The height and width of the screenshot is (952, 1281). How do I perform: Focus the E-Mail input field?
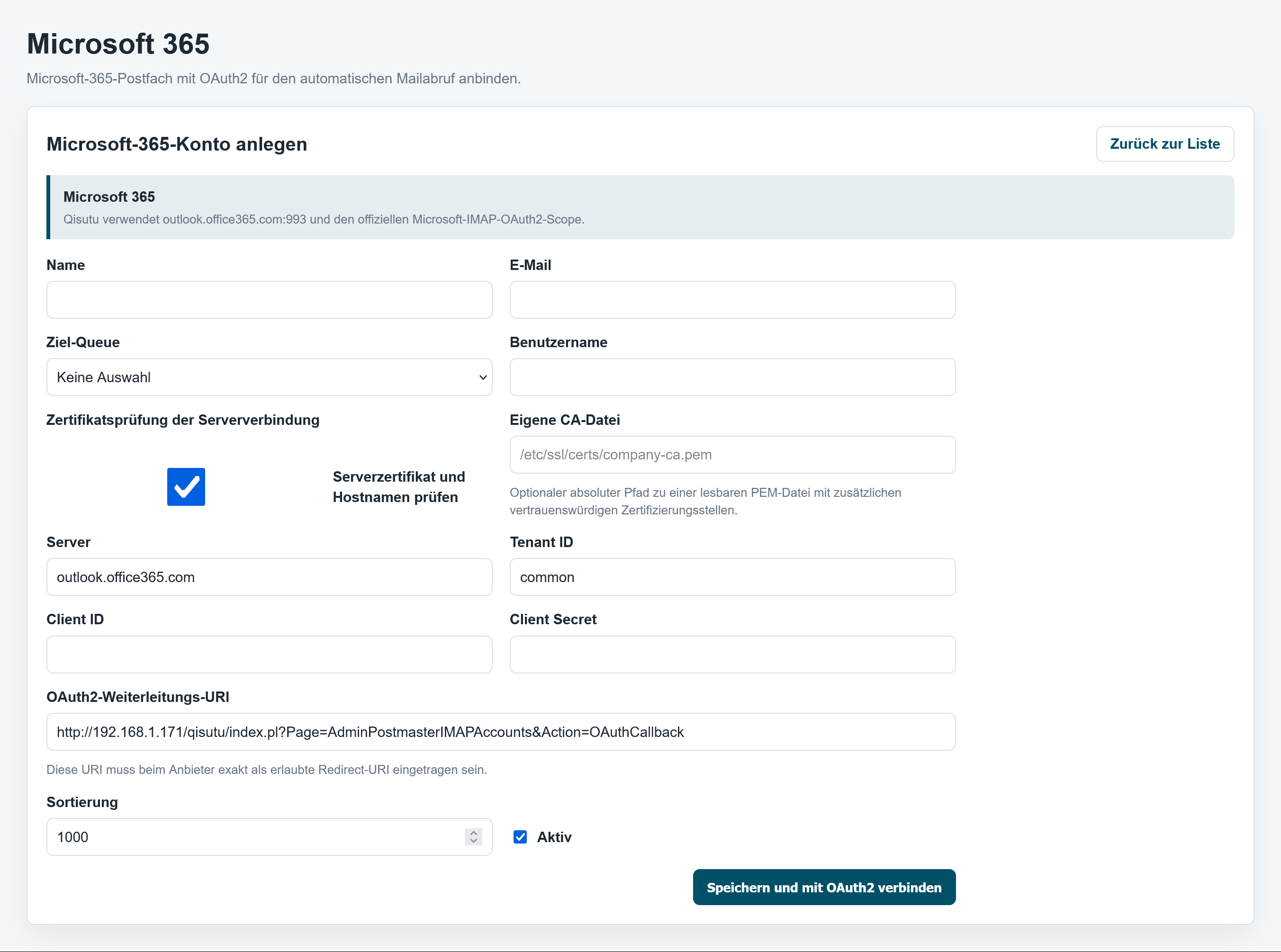click(x=732, y=300)
